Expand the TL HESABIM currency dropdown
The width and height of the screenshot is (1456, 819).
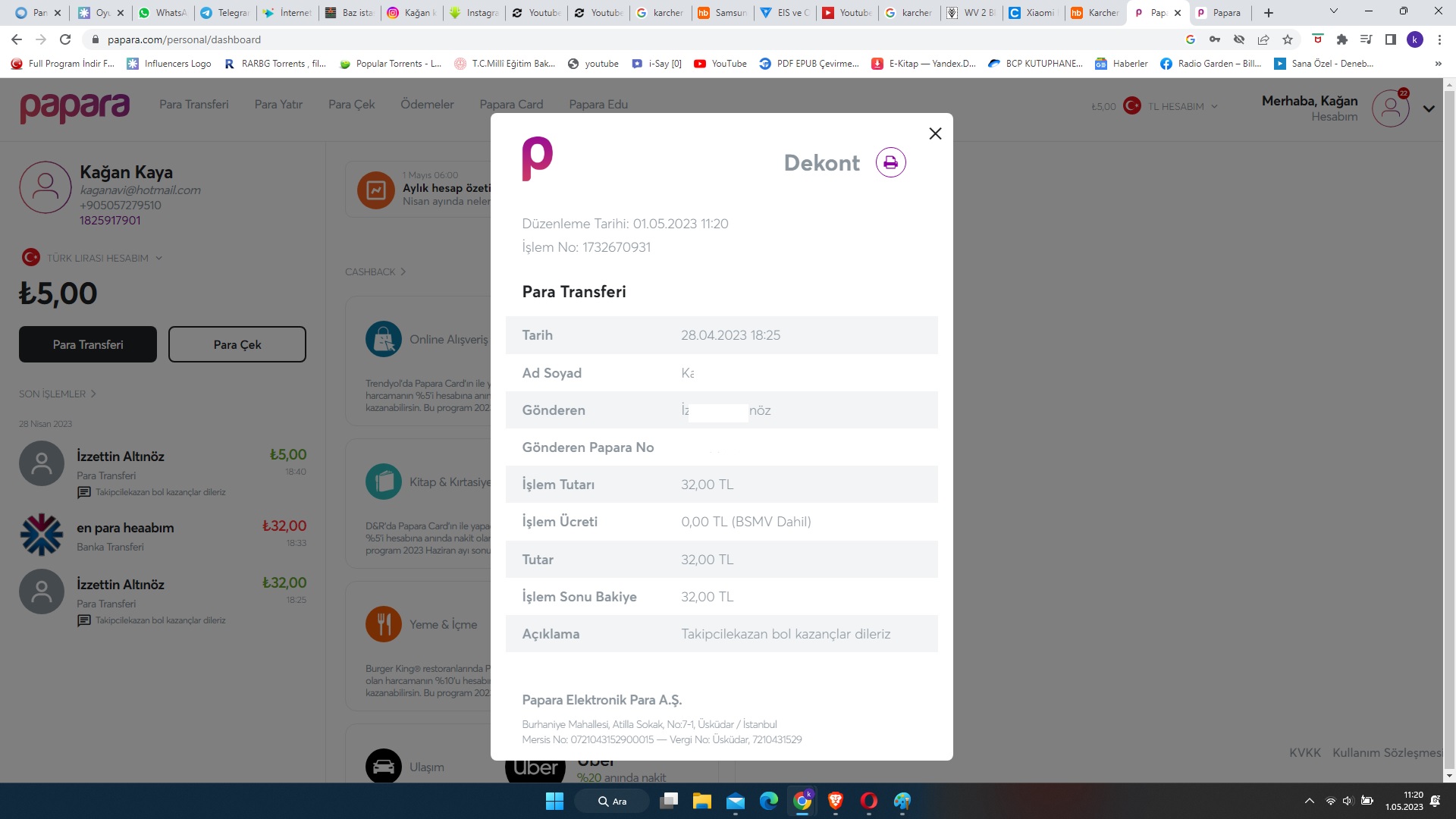click(x=1181, y=106)
